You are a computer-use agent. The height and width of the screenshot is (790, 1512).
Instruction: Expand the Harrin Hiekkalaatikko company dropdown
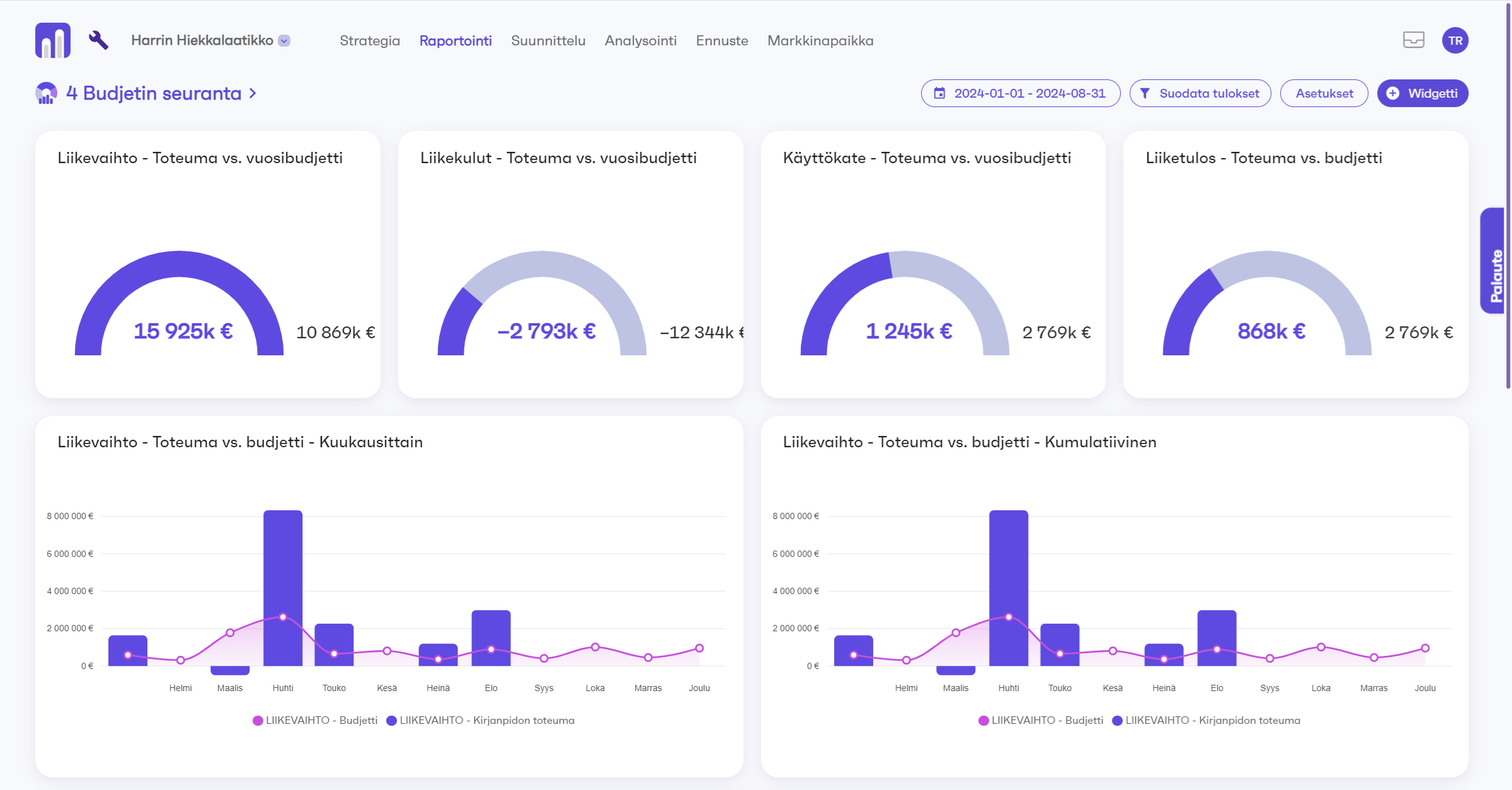tap(285, 40)
